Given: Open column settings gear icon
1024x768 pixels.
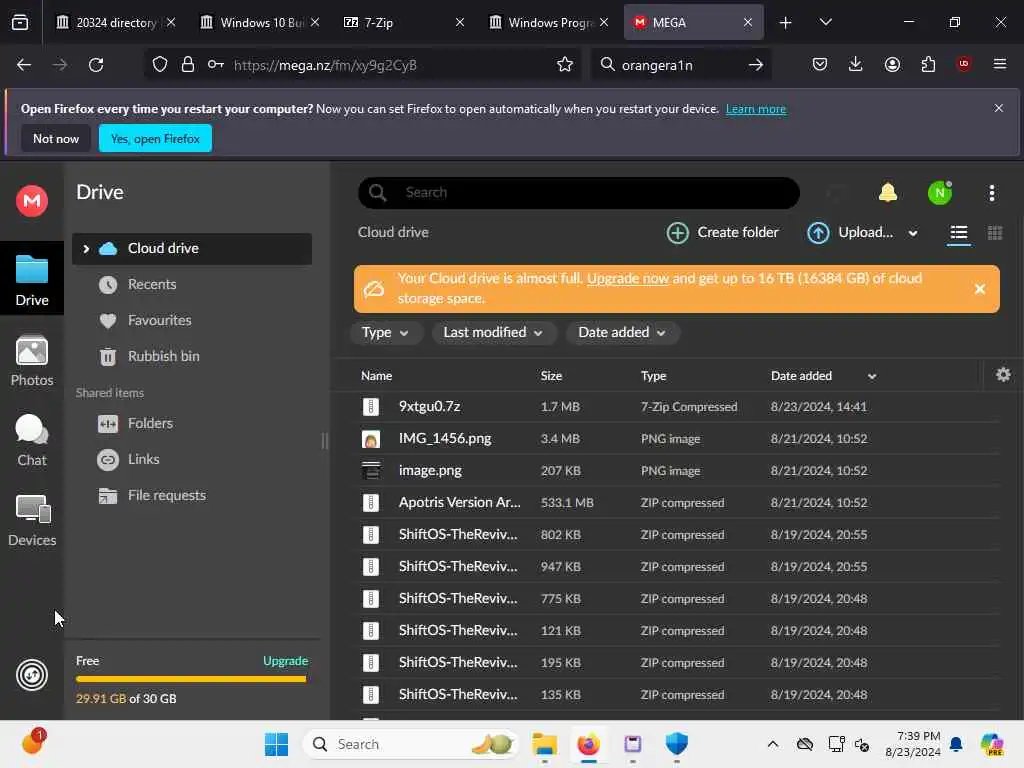Looking at the screenshot, I should 1003,375.
